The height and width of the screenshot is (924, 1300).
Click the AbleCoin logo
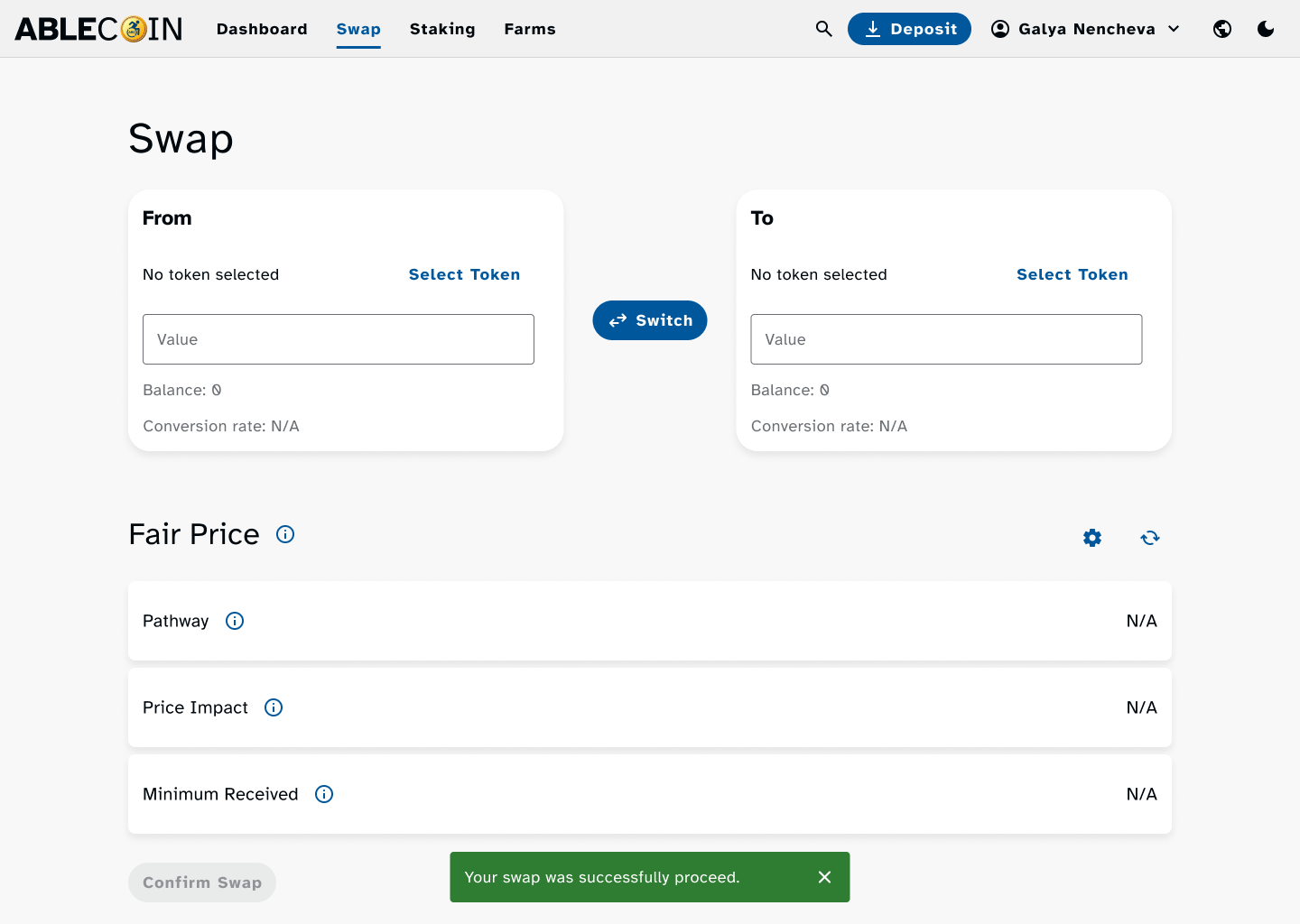[x=98, y=29]
